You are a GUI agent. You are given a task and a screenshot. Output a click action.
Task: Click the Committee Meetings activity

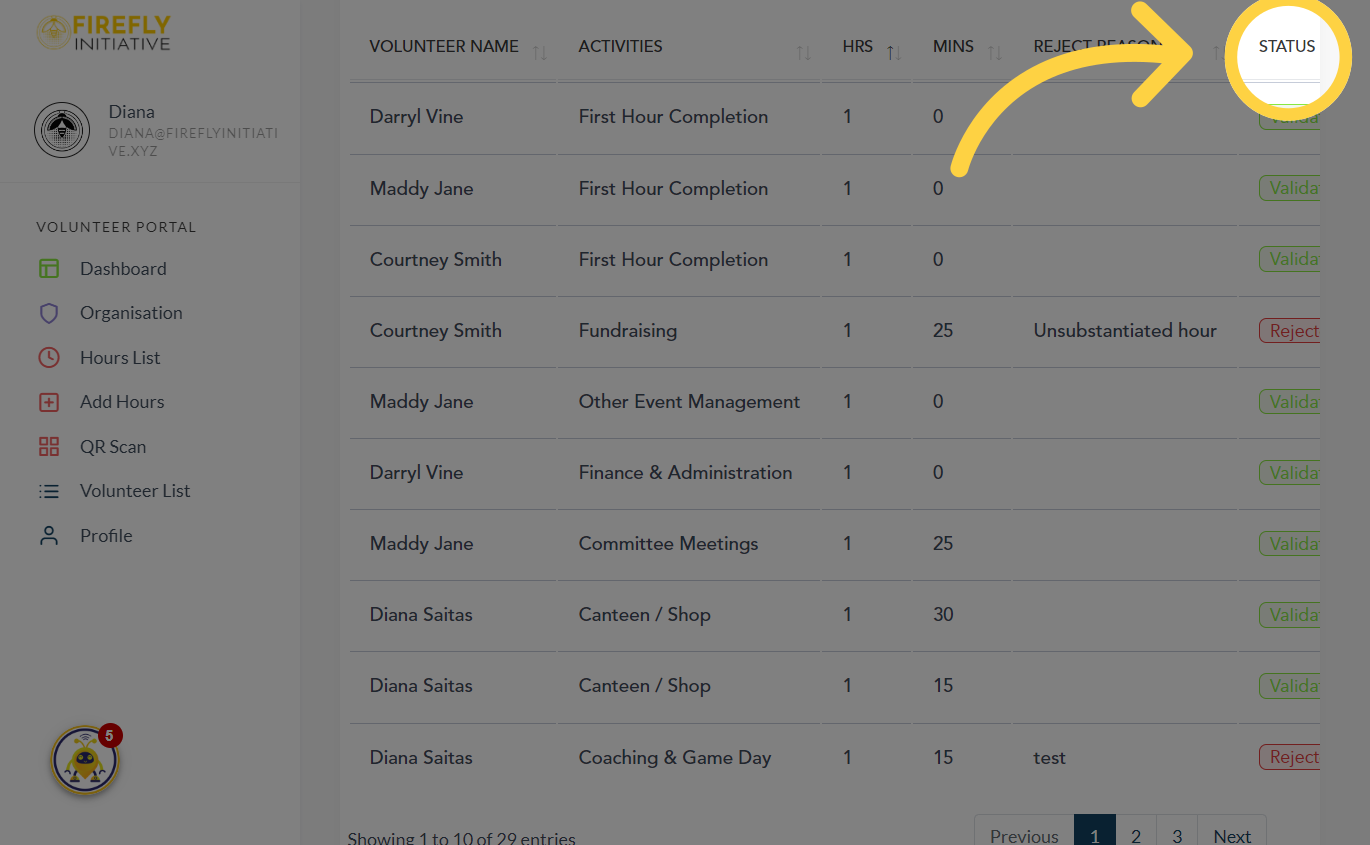coord(669,544)
